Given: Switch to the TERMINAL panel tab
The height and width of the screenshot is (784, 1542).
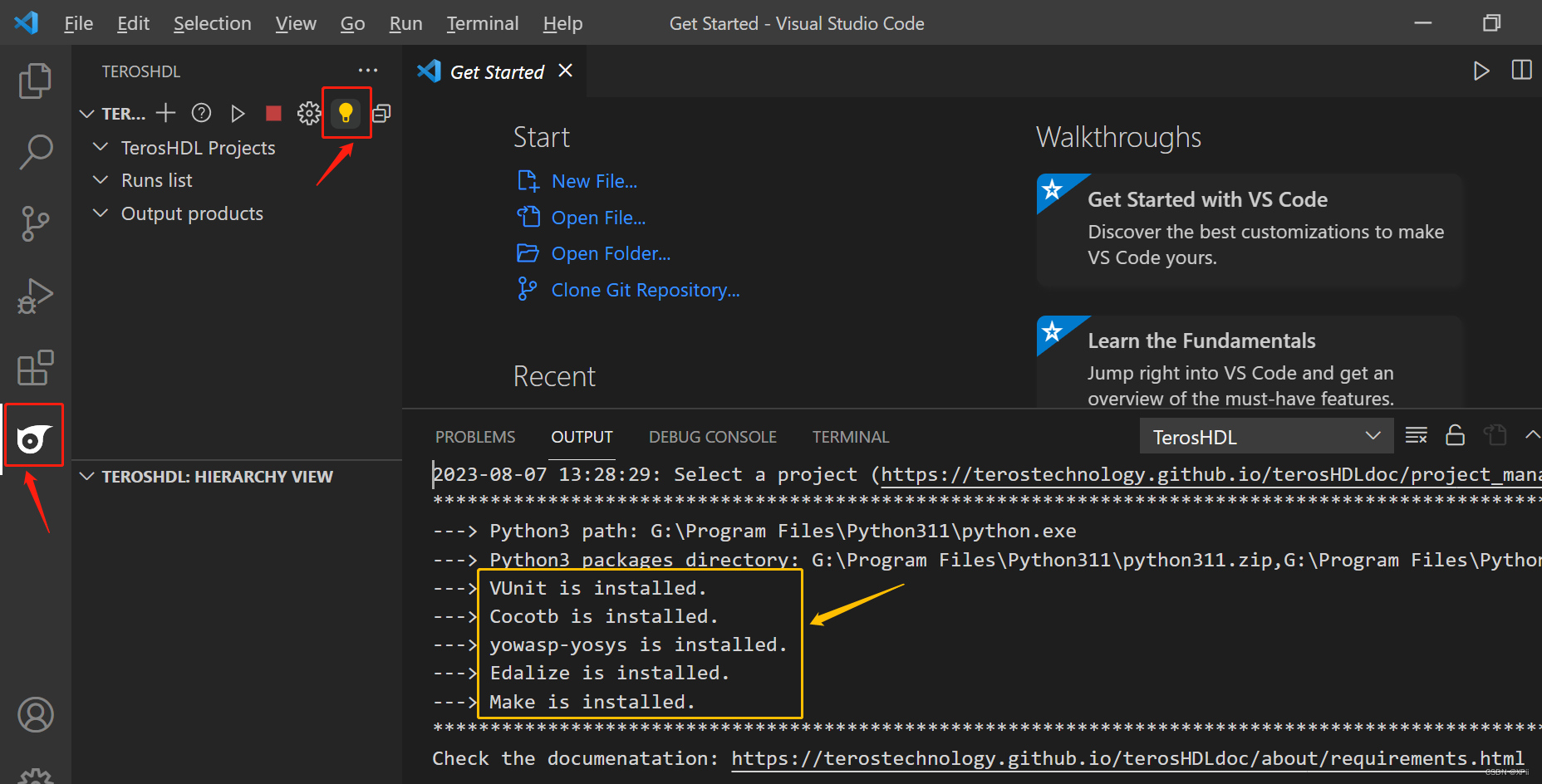Looking at the screenshot, I should pyautogui.click(x=850, y=437).
